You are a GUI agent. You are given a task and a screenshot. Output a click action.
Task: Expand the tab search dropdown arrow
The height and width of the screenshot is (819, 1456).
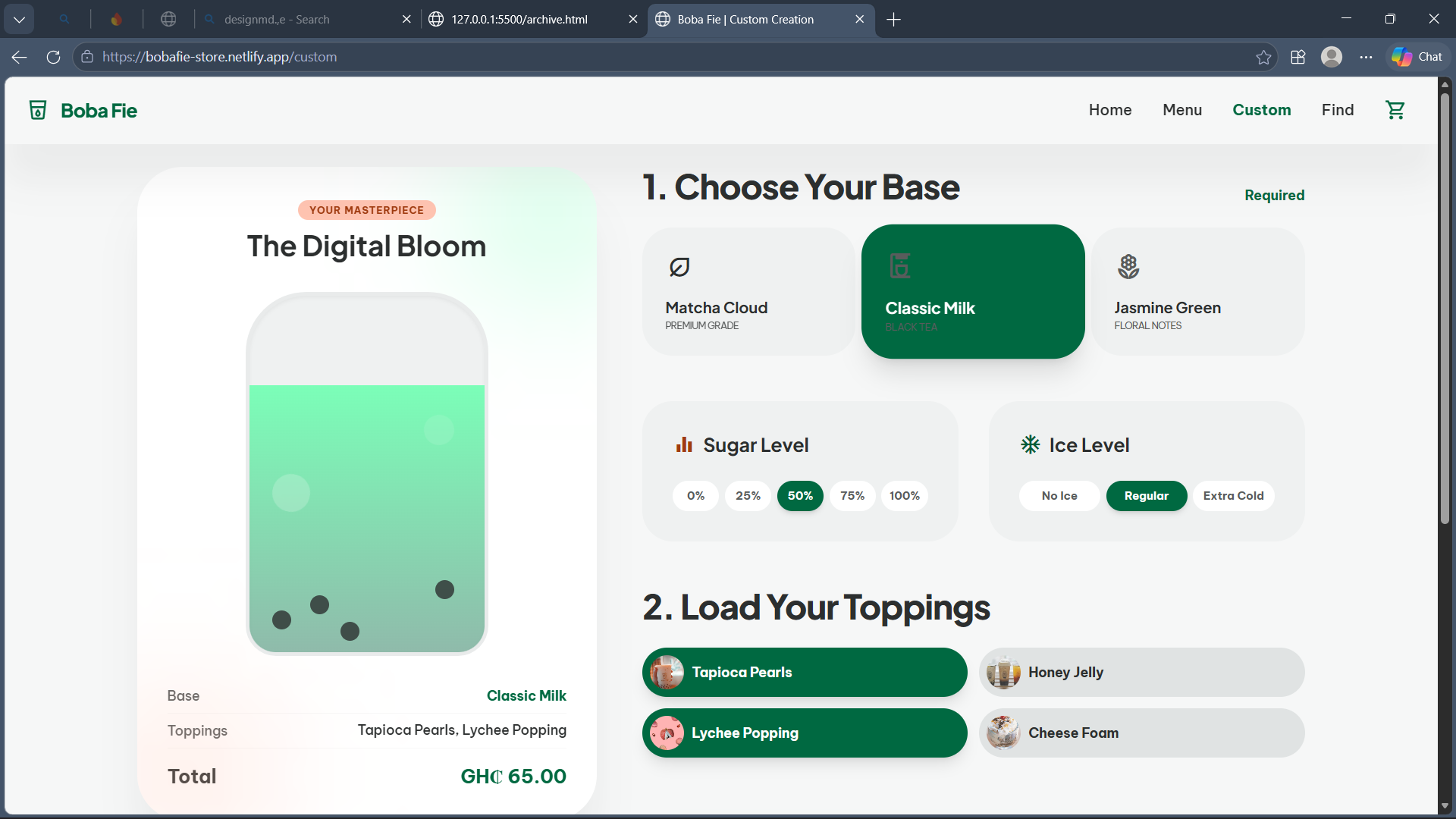point(19,20)
